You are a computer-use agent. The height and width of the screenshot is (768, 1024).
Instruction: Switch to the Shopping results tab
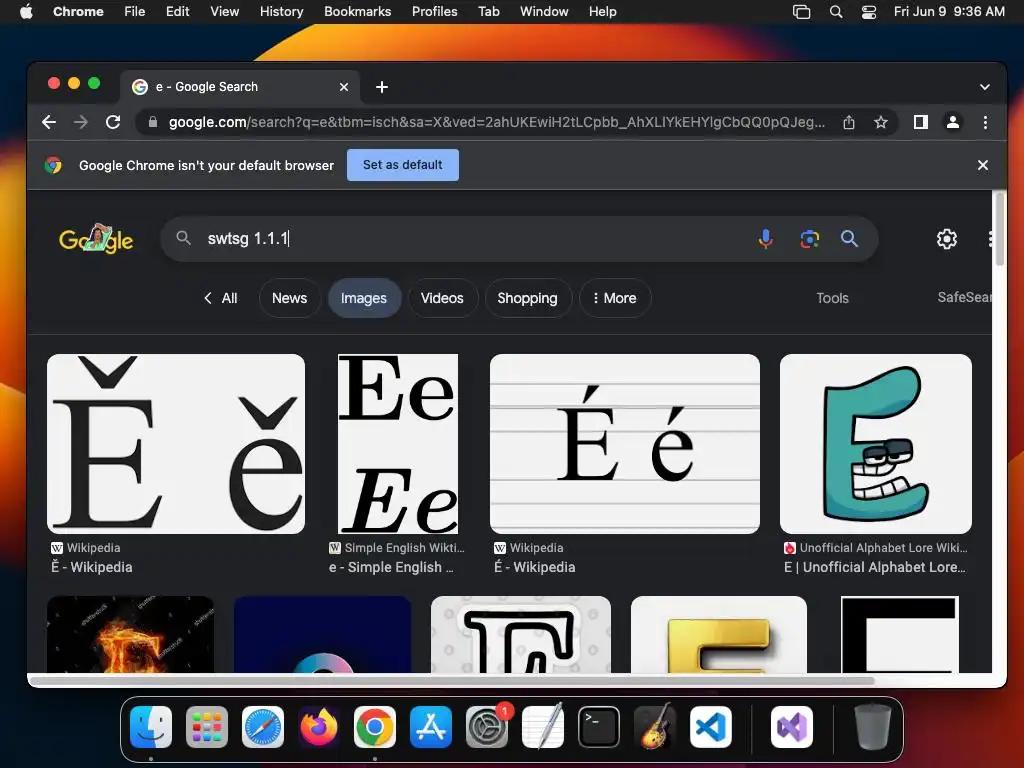(527, 298)
